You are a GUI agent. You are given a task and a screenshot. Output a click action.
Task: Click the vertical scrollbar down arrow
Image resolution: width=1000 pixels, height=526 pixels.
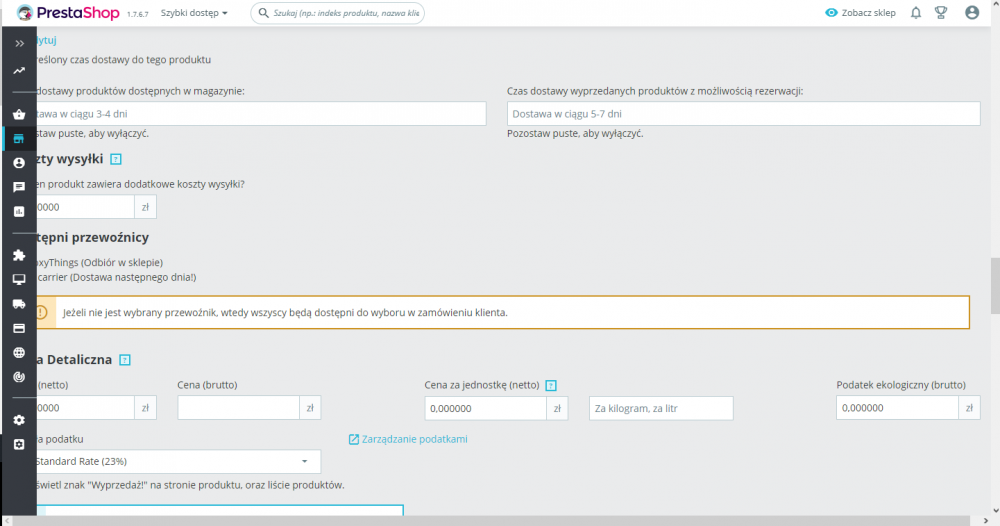pyautogui.click(x=996, y=511)
